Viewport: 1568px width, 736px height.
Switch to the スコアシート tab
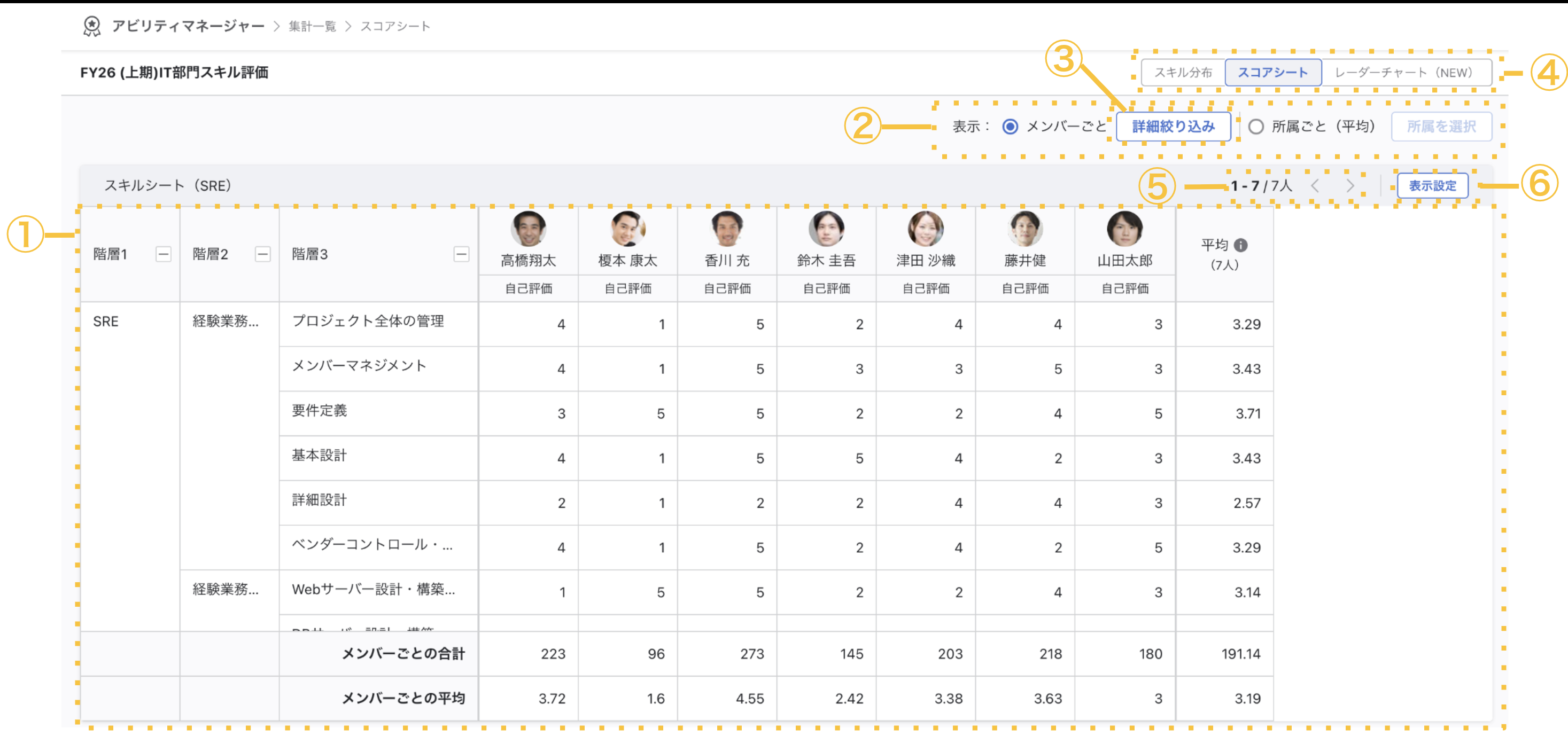pos(1273,73)
